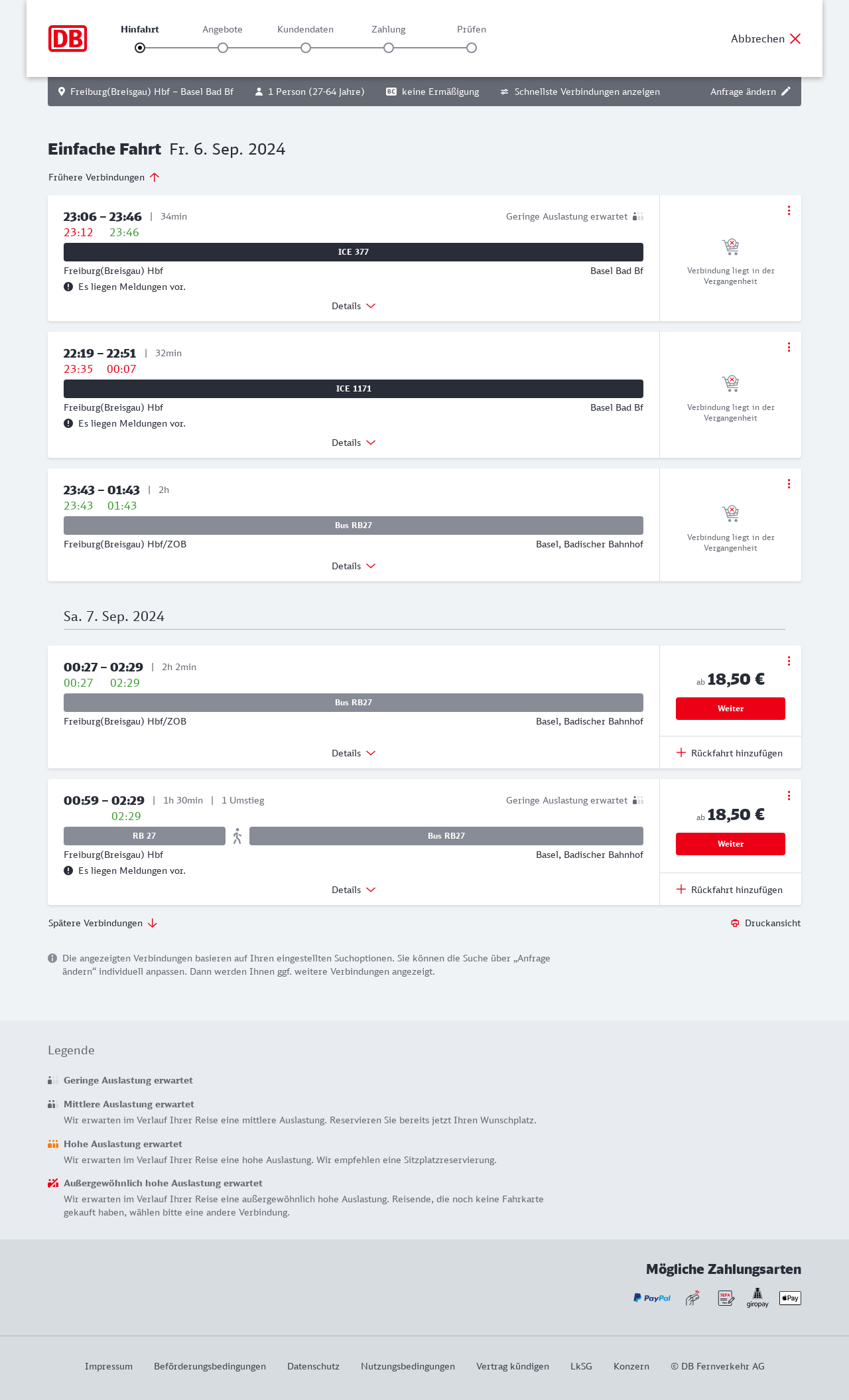Image resolution: width=849 pixels, height=1400 pixels.
Task: Open the Impressum footer link
Action: click(109, 1366)
